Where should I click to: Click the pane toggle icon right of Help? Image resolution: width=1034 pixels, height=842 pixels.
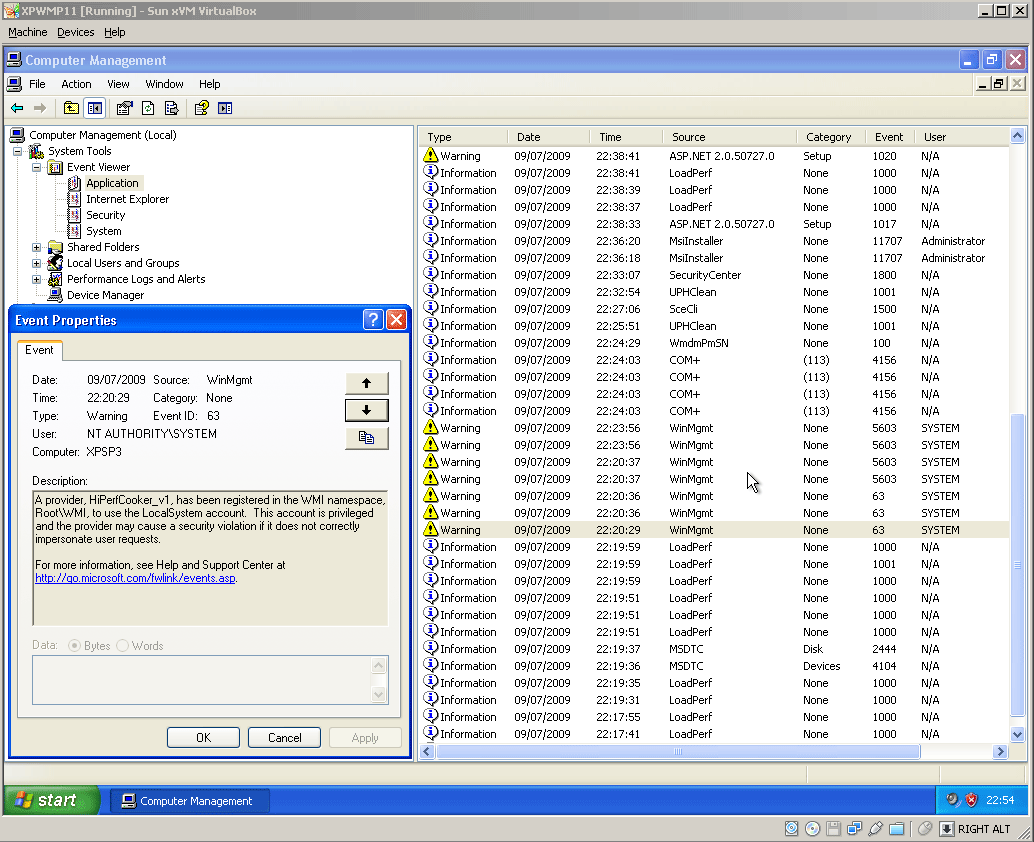[x=226, y=108]
